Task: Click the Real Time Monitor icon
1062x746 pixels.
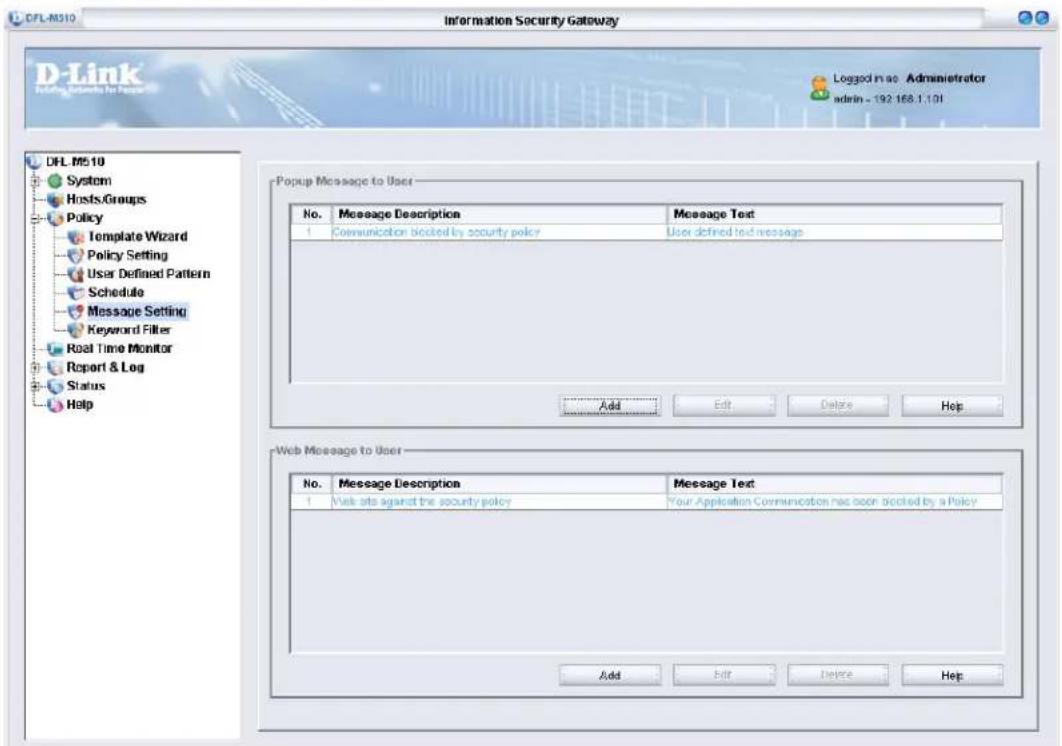Action: [55, 349]
